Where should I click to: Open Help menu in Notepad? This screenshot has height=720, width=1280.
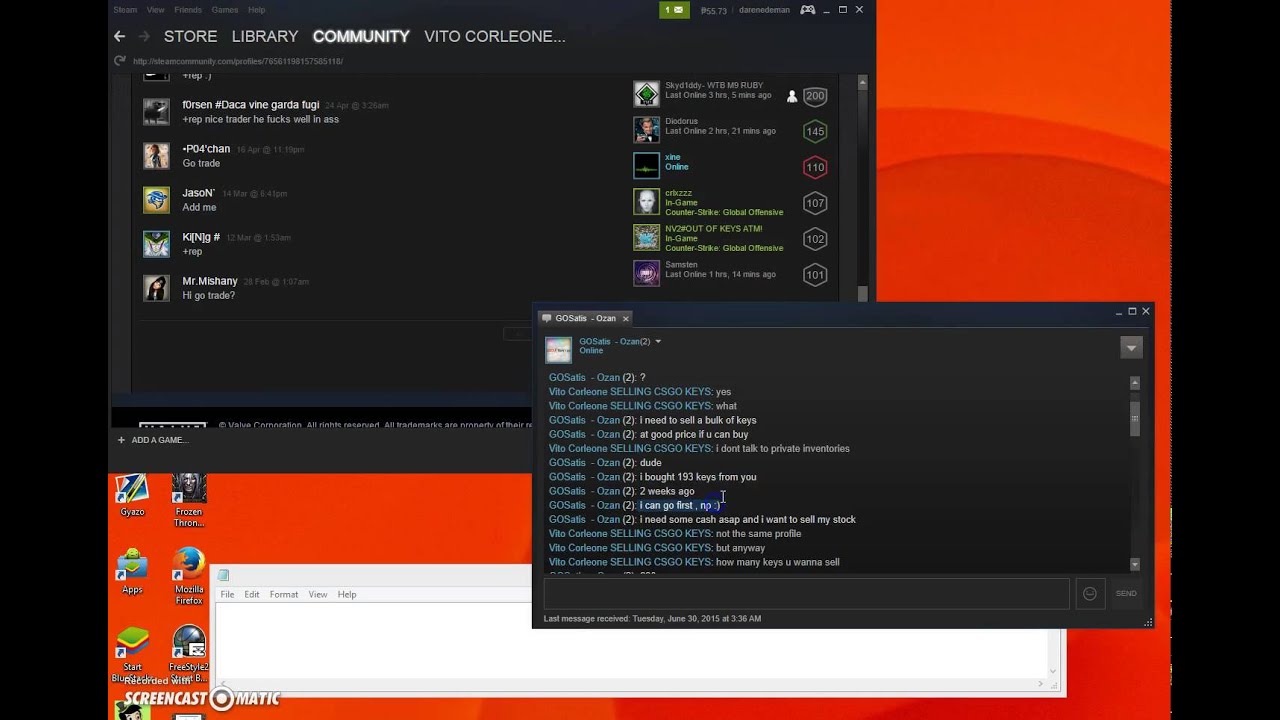coord(347,594)
